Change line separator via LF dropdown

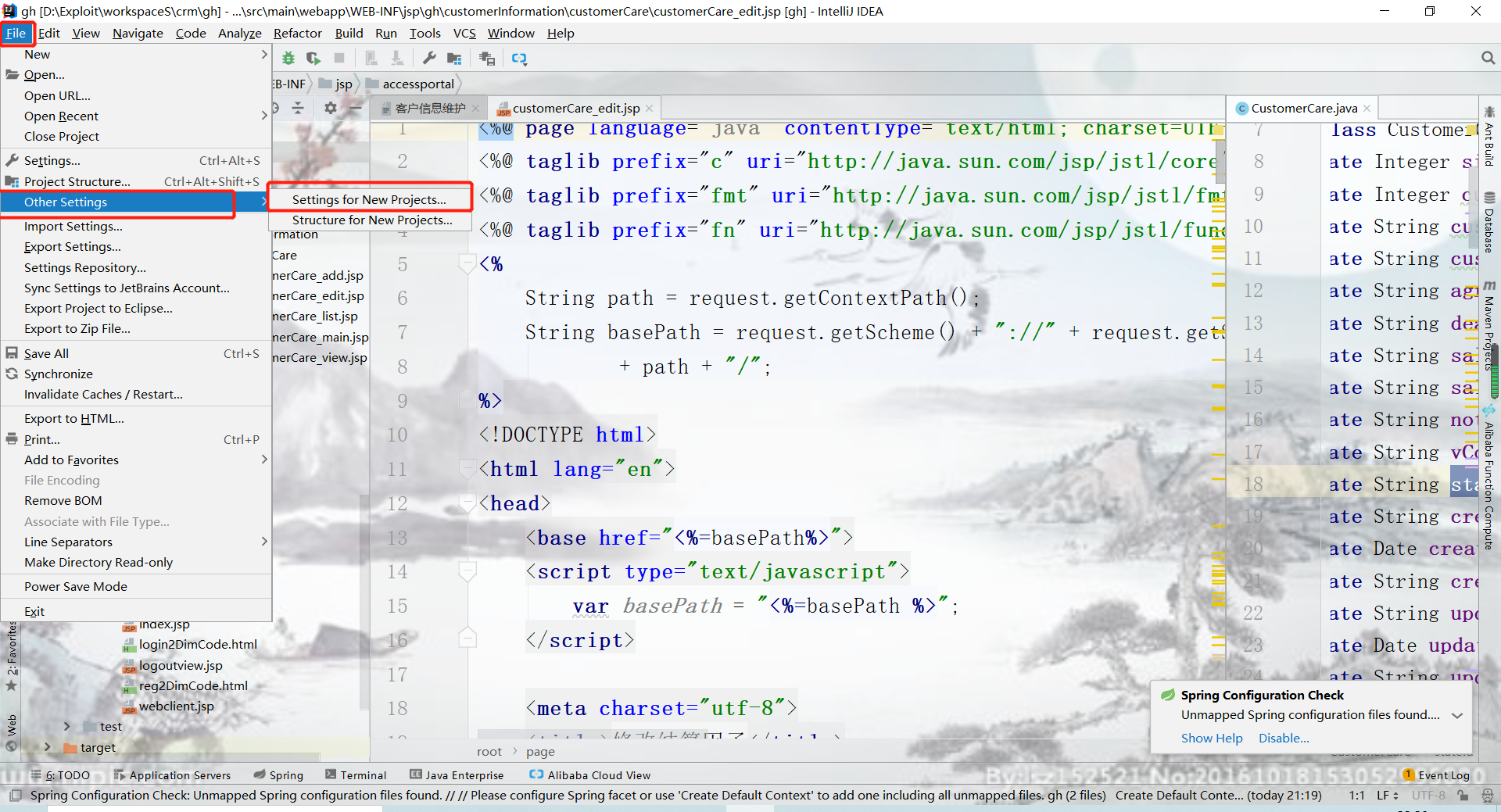(1388, 796)
